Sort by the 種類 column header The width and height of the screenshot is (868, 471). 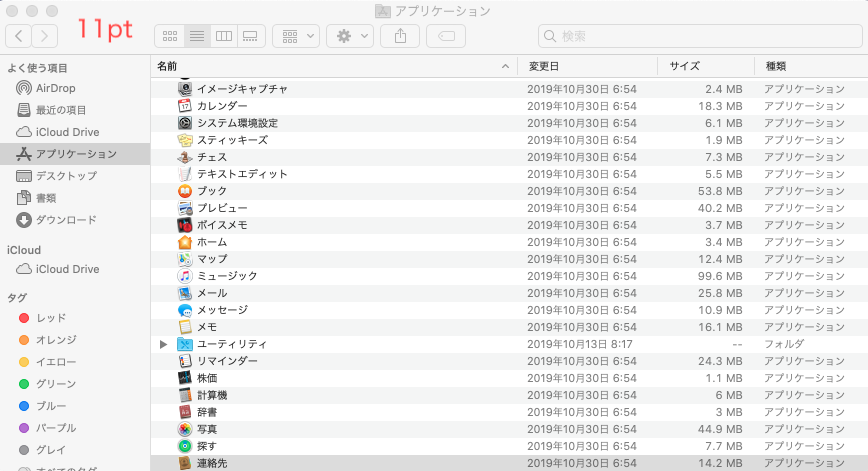(x=811, y=66)
